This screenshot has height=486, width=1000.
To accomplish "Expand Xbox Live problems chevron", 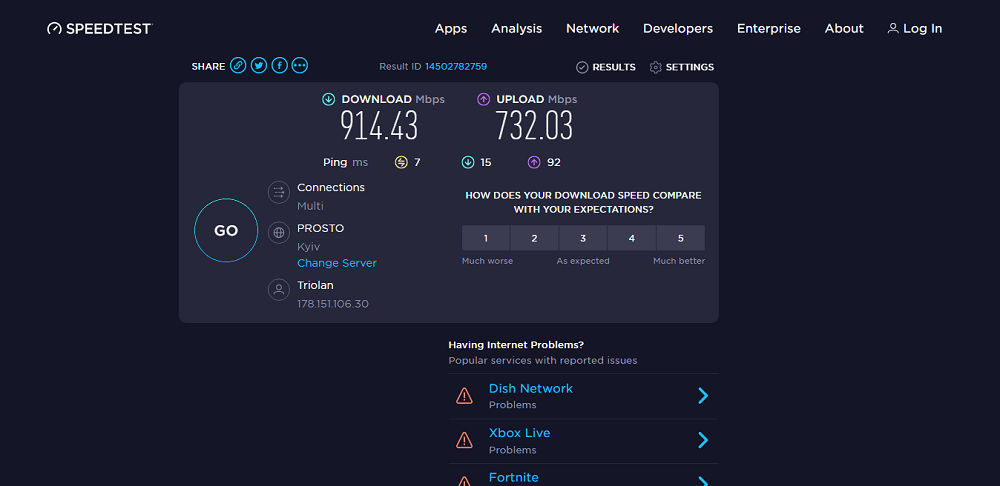I will coord(703,440).
